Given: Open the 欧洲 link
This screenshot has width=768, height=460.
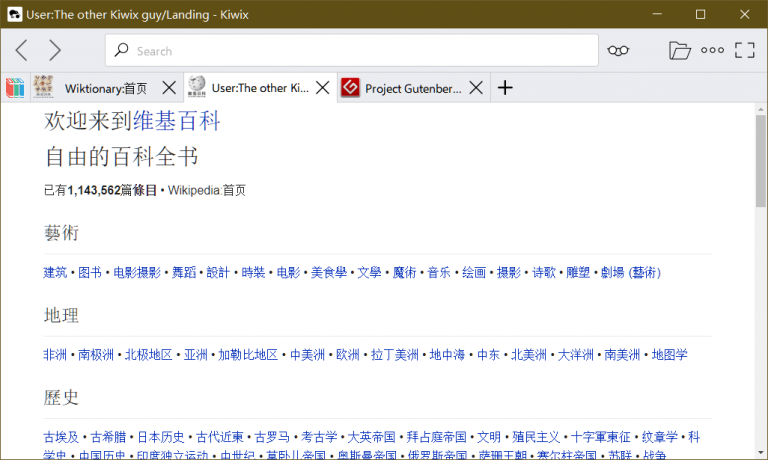Looking at the screenshot, I should [348, 355].
